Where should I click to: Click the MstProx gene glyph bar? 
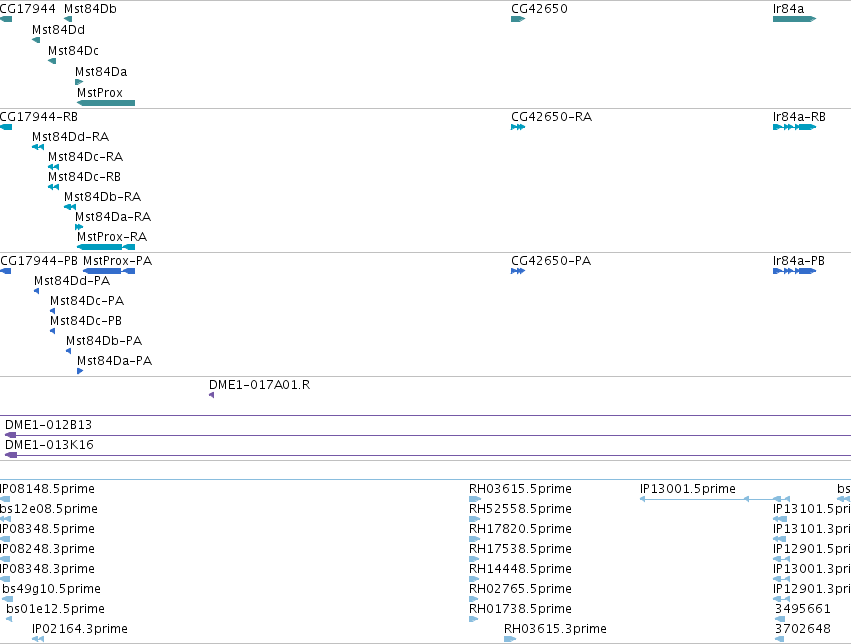106,103
